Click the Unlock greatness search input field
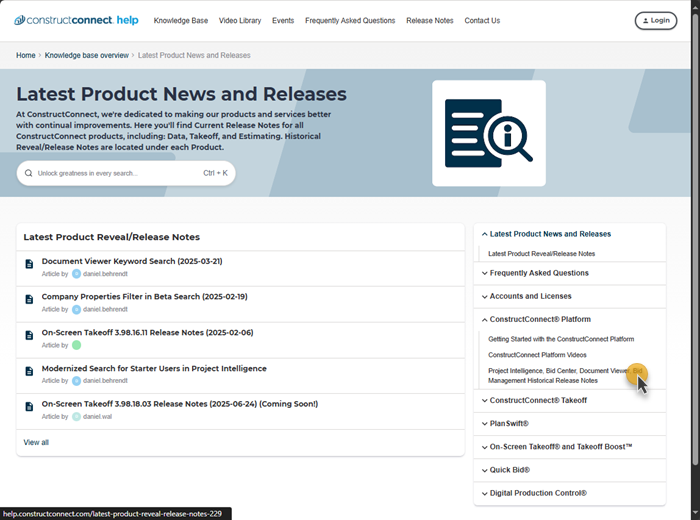 click(x=126, y=173)
